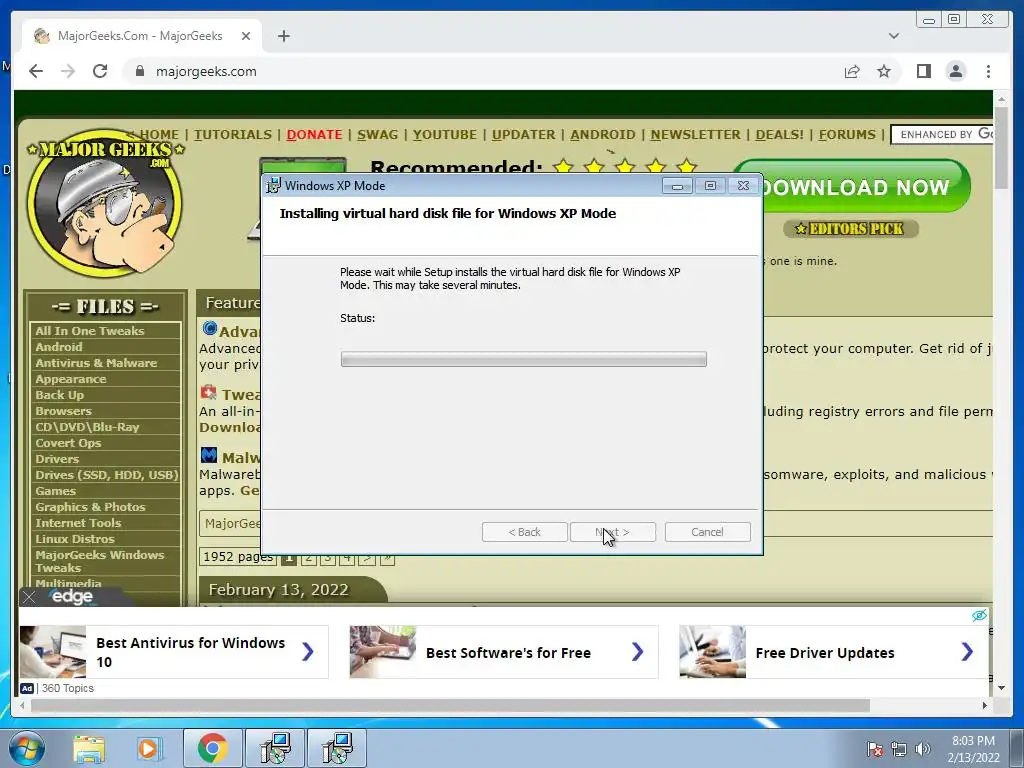The image size is (1024, 768).
Task: Open the Graphics & Photos category
Action: (x=90, y=507)
